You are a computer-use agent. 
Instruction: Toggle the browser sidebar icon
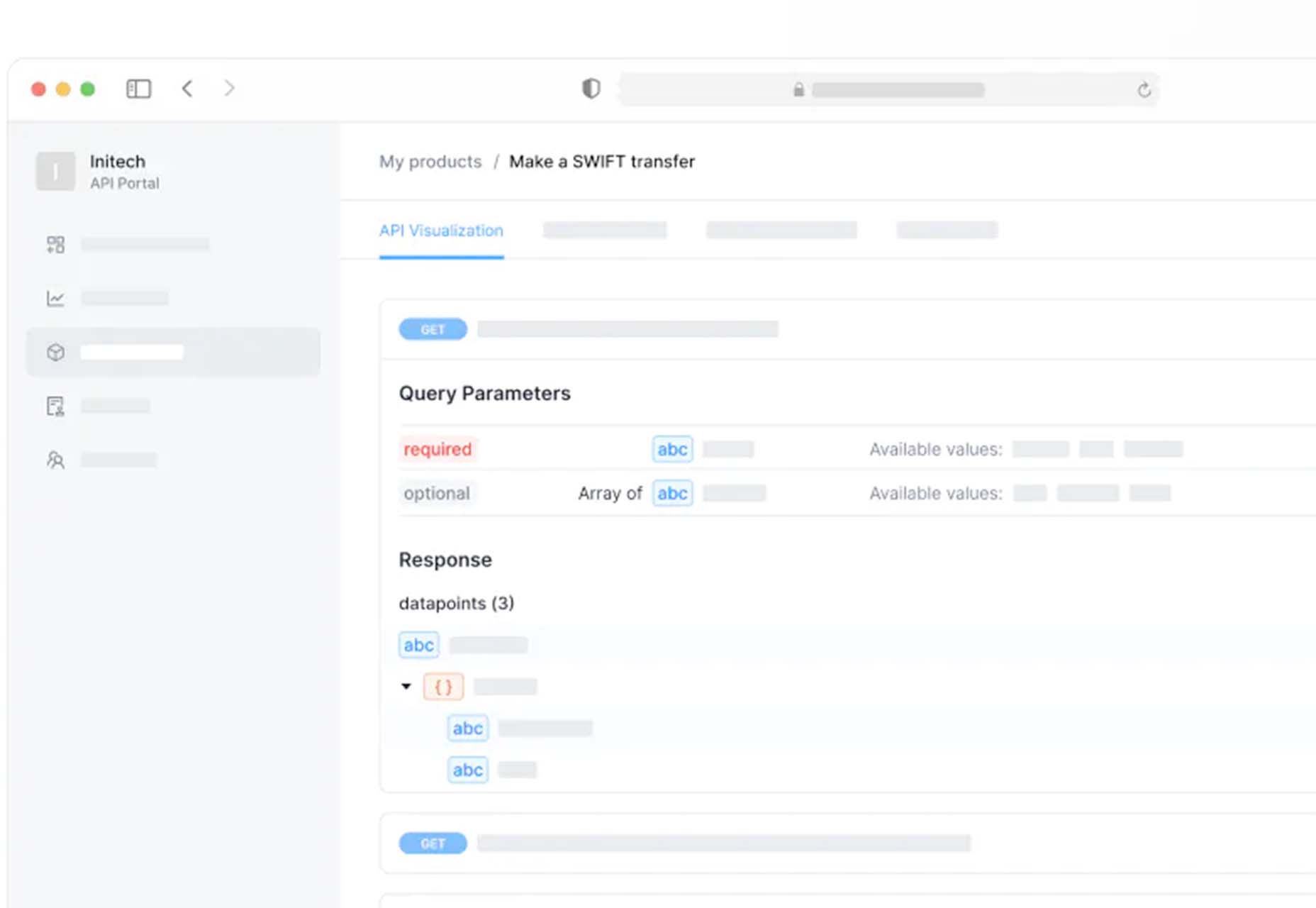coord(138,89)
